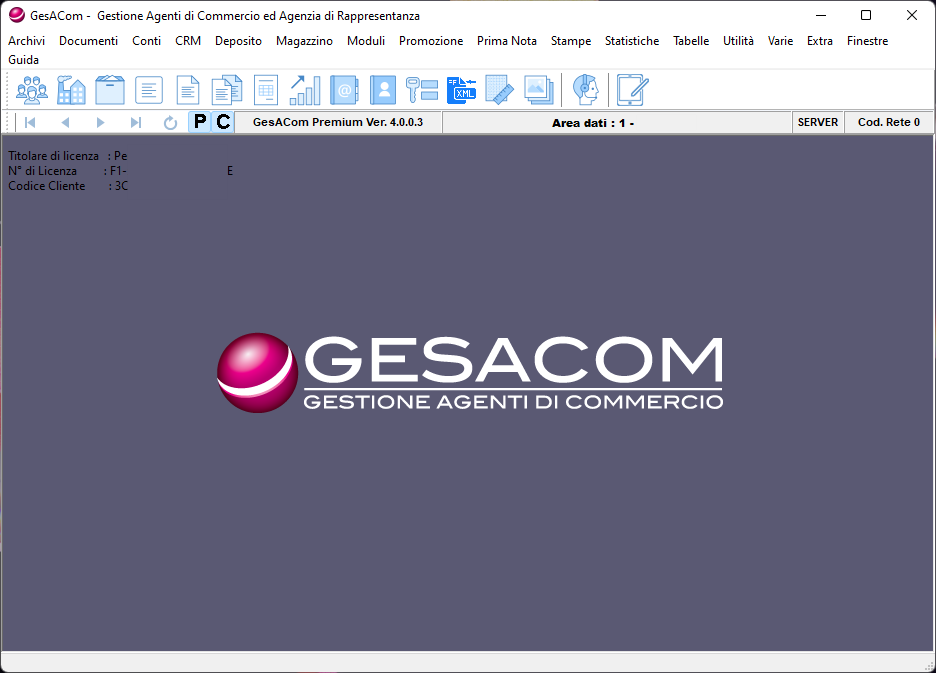This screenshot has width=936, height=673.
Task: Minimize the GesACom window
Action: 821,16
